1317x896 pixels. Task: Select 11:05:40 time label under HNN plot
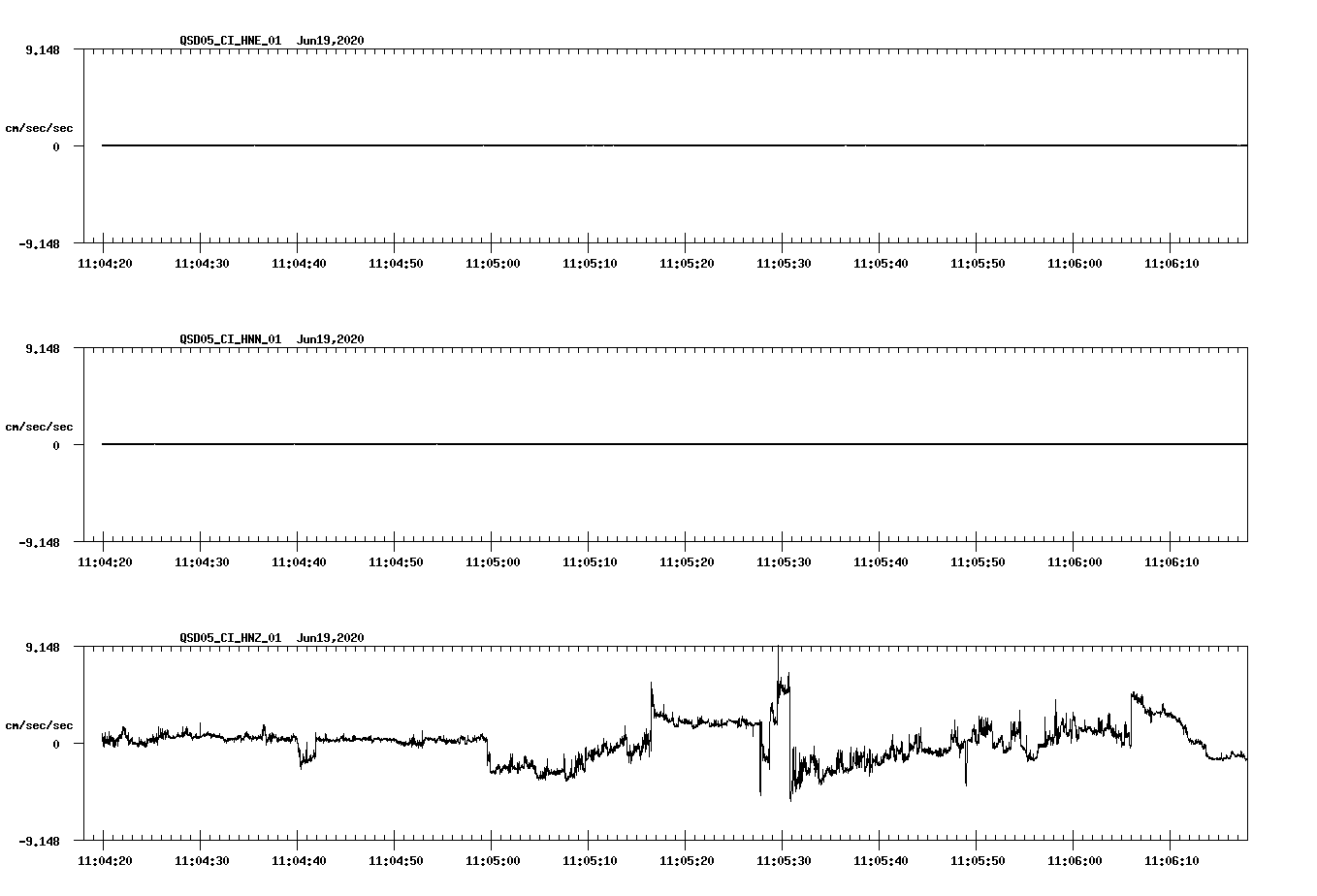click(x=881, y=561)
